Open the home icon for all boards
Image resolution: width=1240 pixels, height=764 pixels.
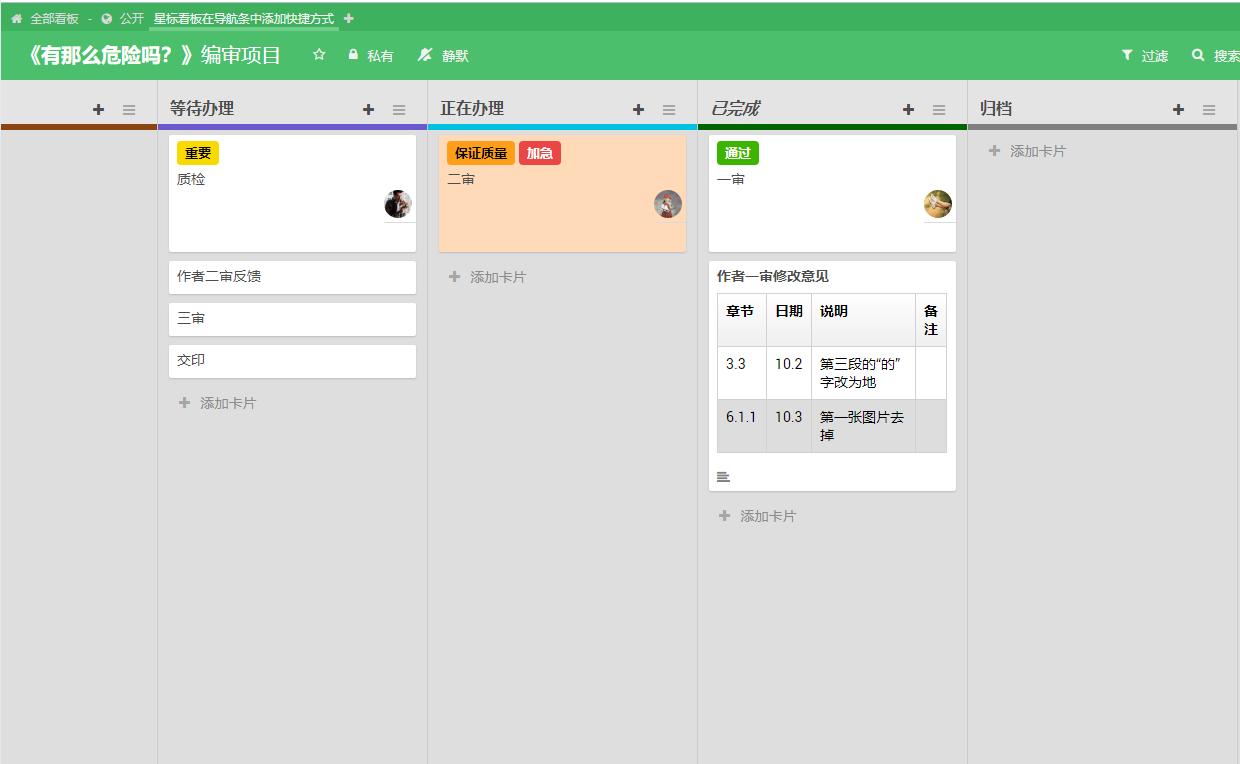[x=17, y=19]
